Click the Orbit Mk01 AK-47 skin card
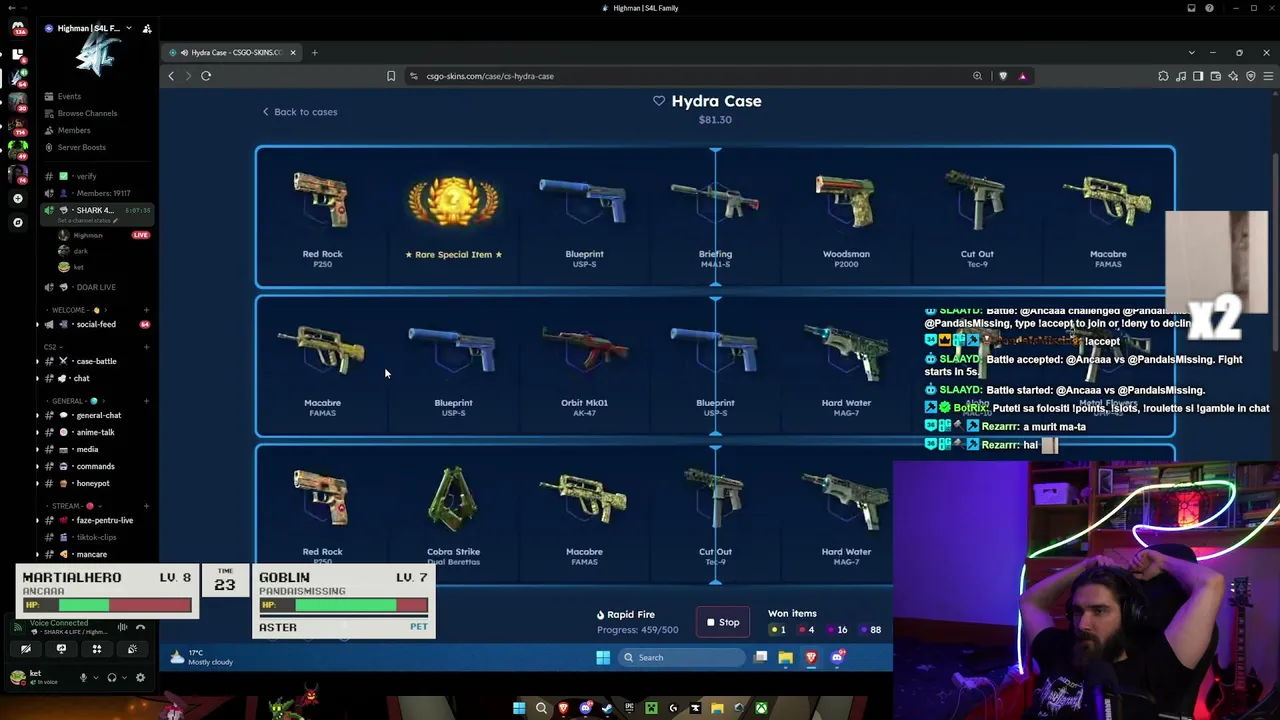1280x720 pixels. (584, 366)
